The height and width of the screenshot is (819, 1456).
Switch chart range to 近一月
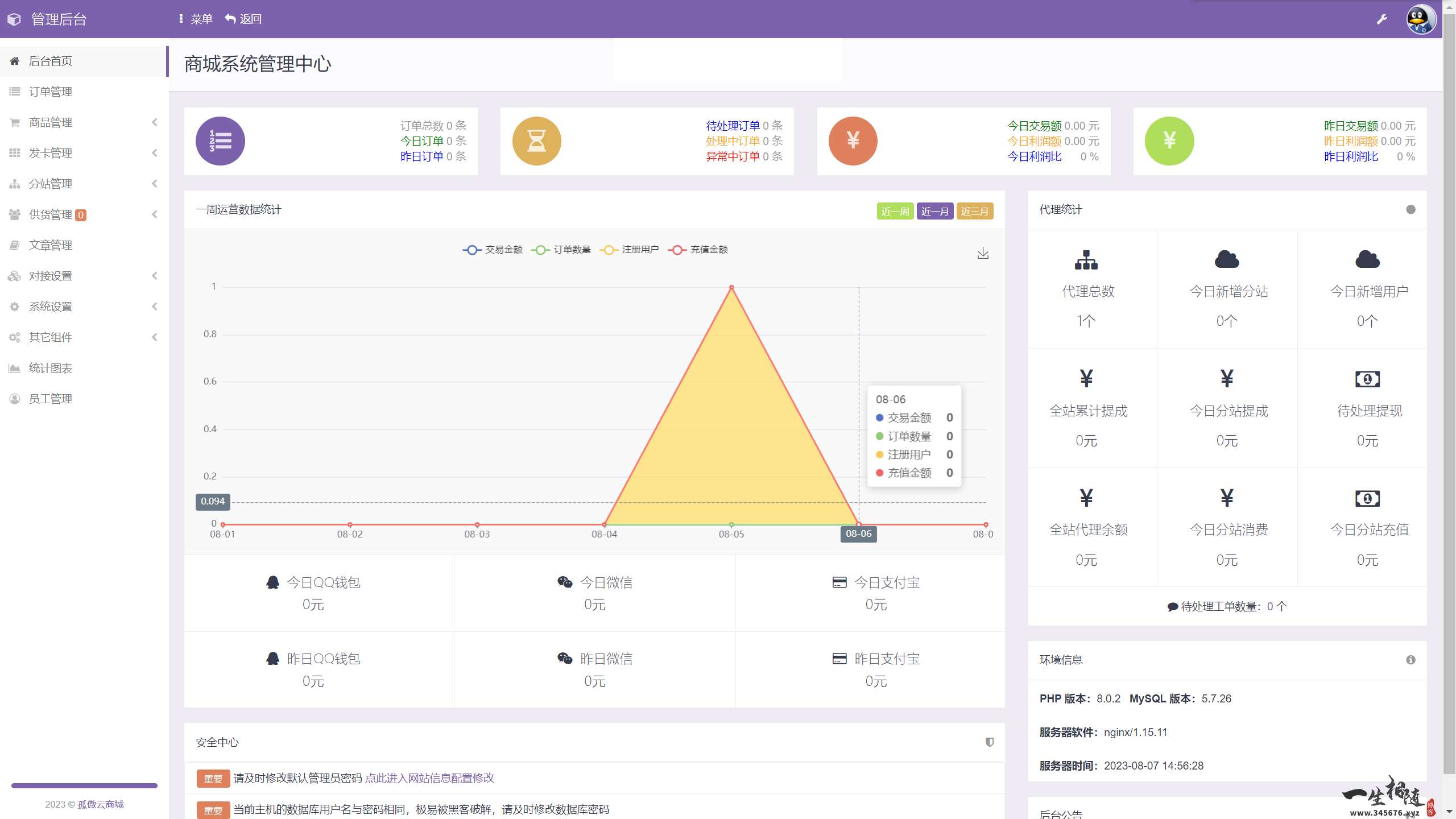point(934,212)
